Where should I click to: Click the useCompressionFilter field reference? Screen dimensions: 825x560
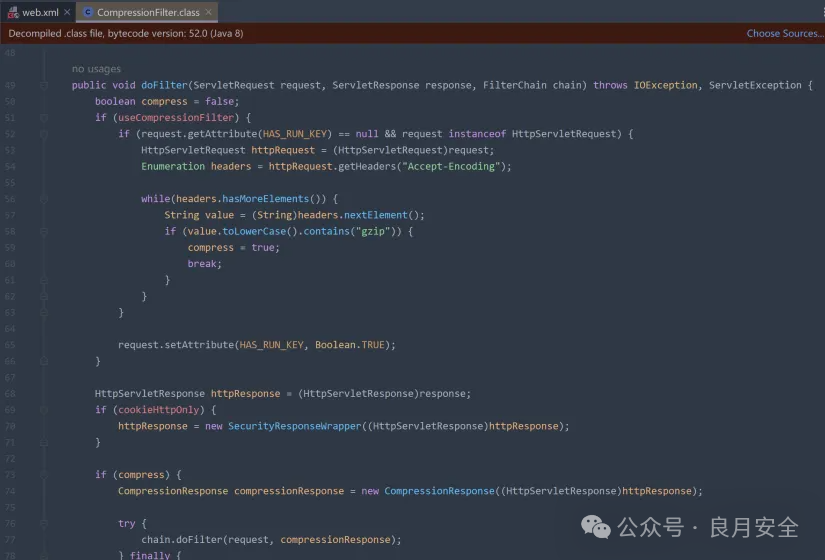tap(176, 118)
